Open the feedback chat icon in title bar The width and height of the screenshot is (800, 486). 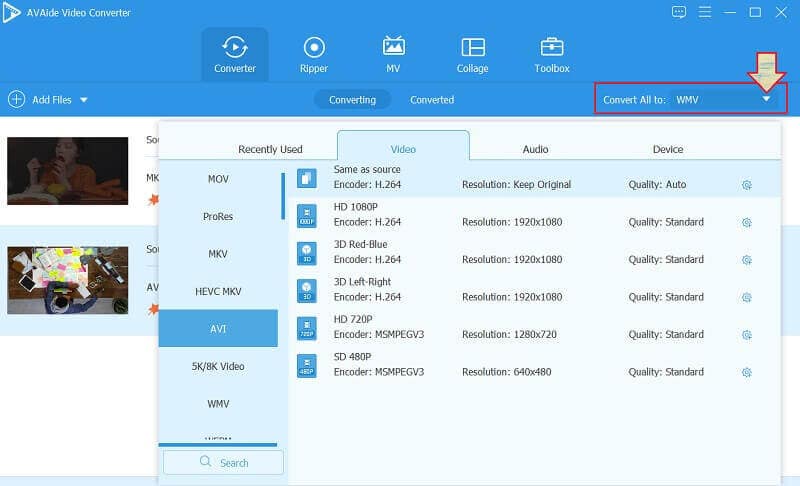coord(679,12)
